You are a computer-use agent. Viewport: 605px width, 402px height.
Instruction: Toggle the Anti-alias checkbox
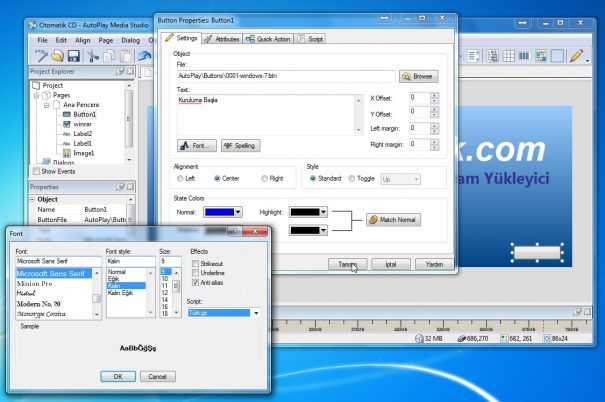tap(195, 282)
